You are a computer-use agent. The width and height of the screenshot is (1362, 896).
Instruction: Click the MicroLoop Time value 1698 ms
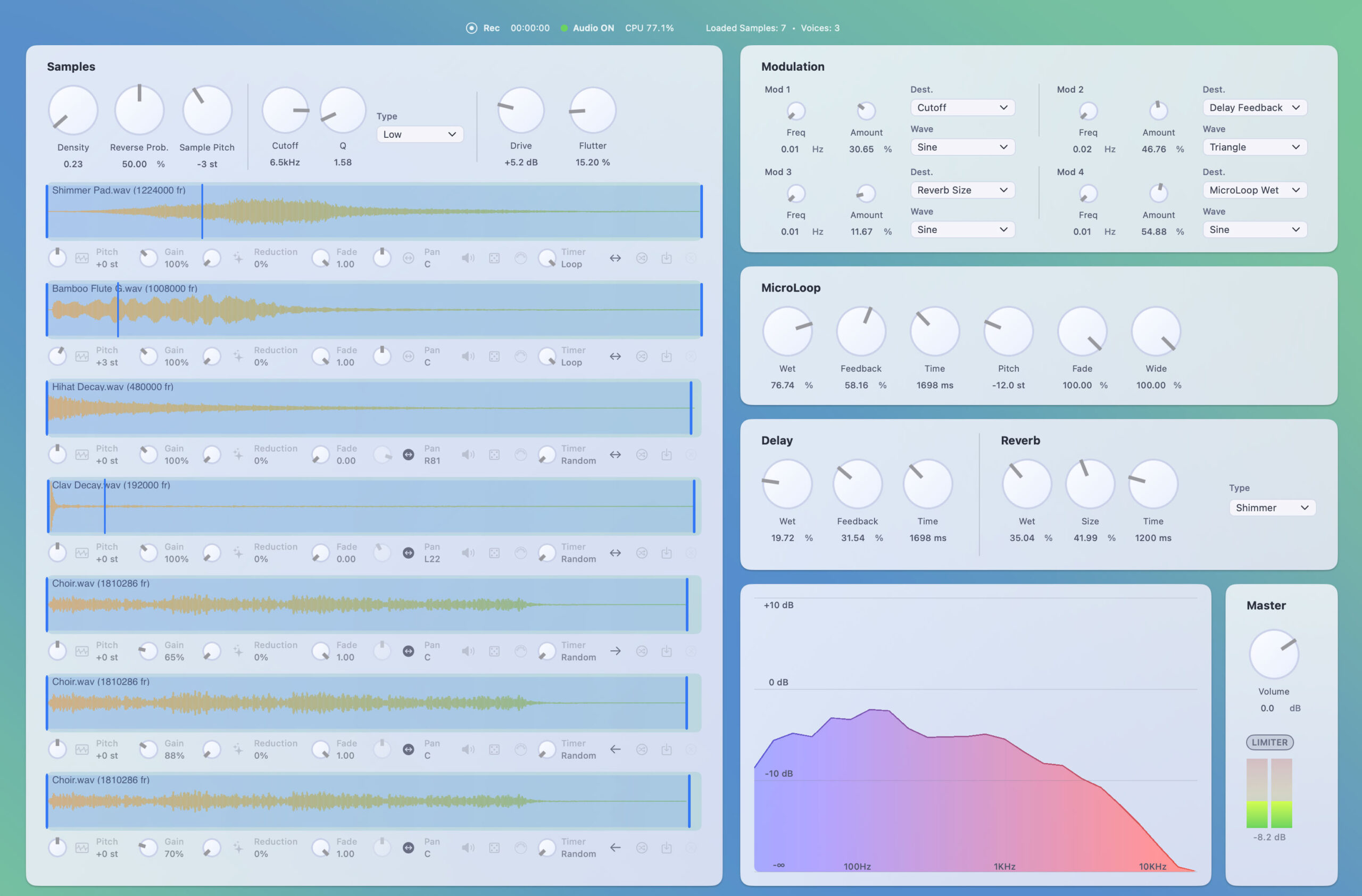pos(935,386)
